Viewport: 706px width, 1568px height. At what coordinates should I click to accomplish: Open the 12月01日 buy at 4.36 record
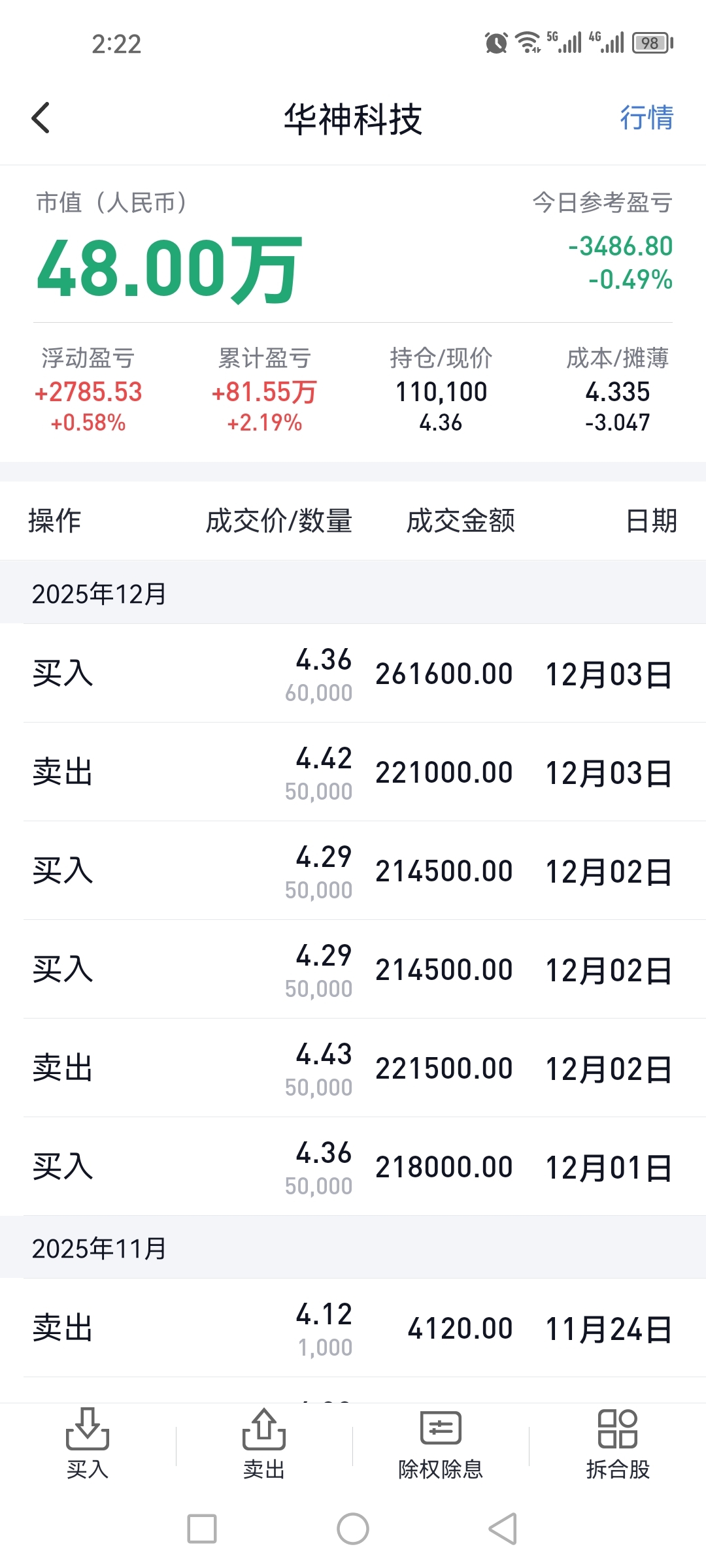pos(353,1168)
